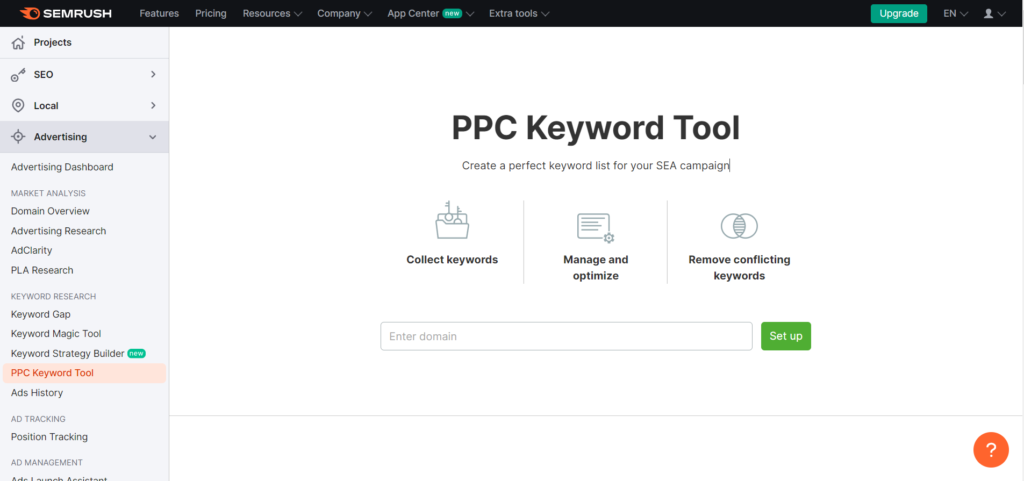
Task: Click the PPC Keyword Tool heading
Action: coord(596,128)
